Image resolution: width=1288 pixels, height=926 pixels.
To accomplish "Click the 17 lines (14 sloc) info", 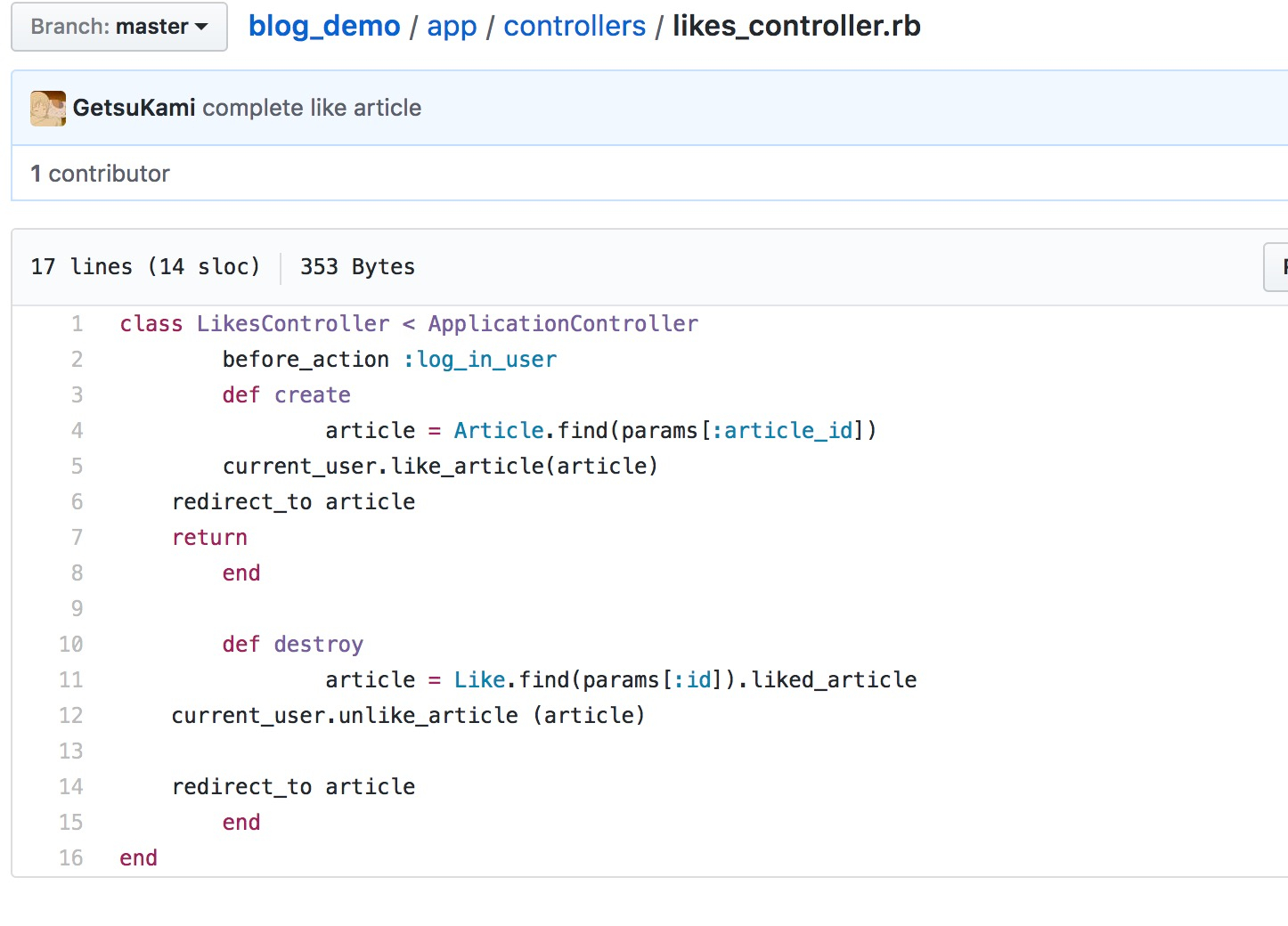I will [145, 266].
